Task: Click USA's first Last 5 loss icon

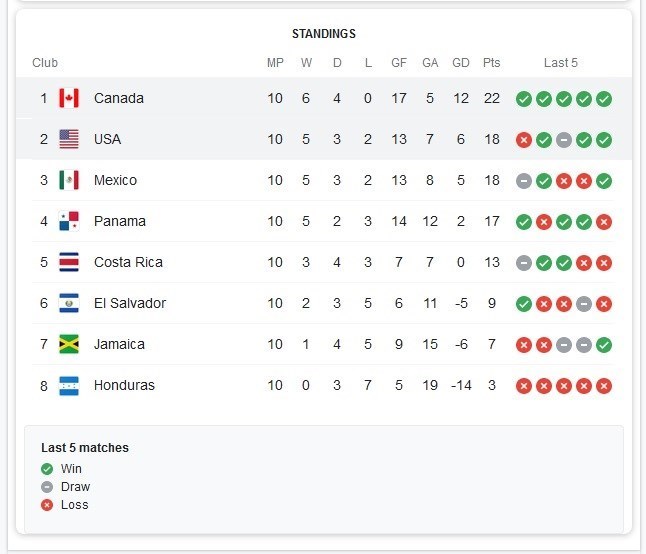Action: pos(524,140)
